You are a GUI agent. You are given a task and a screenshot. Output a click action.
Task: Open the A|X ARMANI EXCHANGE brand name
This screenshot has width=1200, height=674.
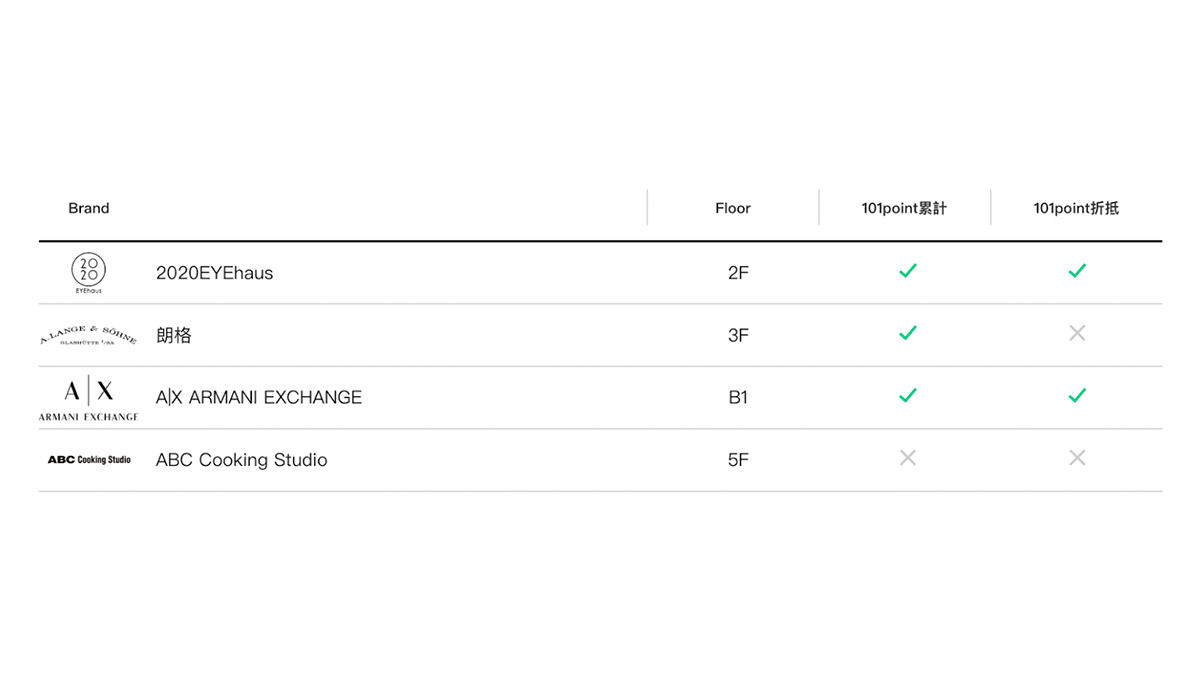click(259, 398)
